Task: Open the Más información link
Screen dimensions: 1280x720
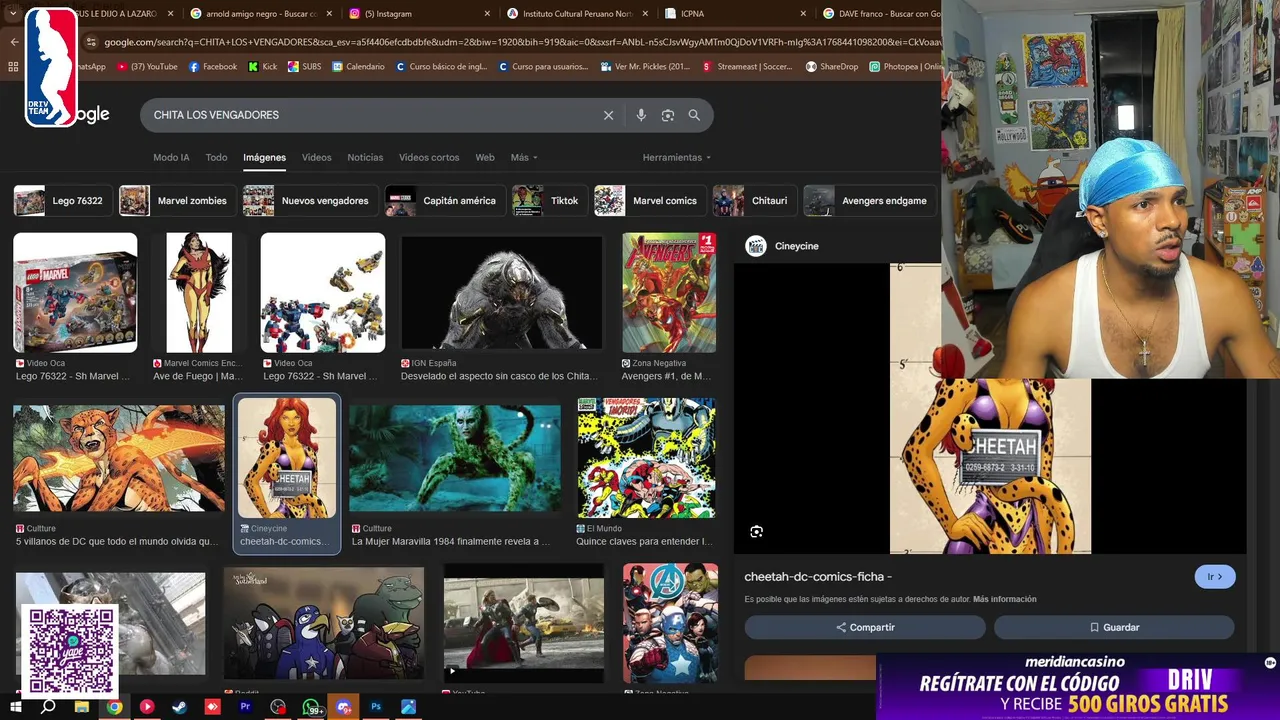Action: (1004, 599)
